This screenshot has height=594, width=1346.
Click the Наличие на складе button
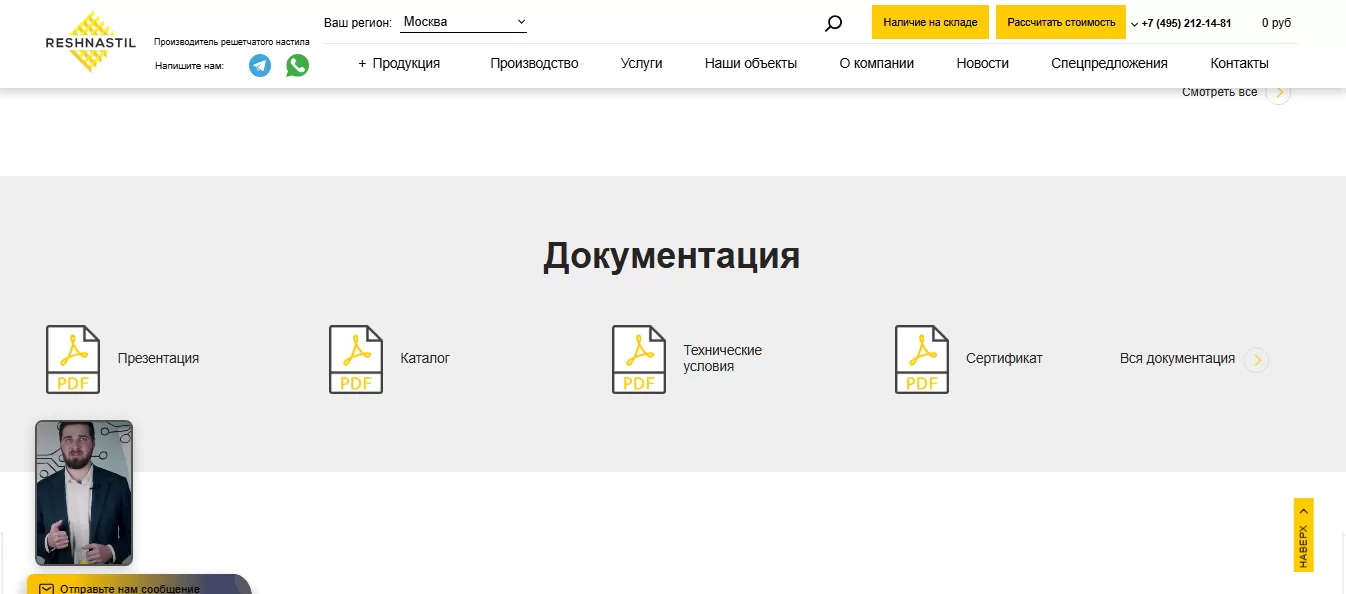[930, 22]
